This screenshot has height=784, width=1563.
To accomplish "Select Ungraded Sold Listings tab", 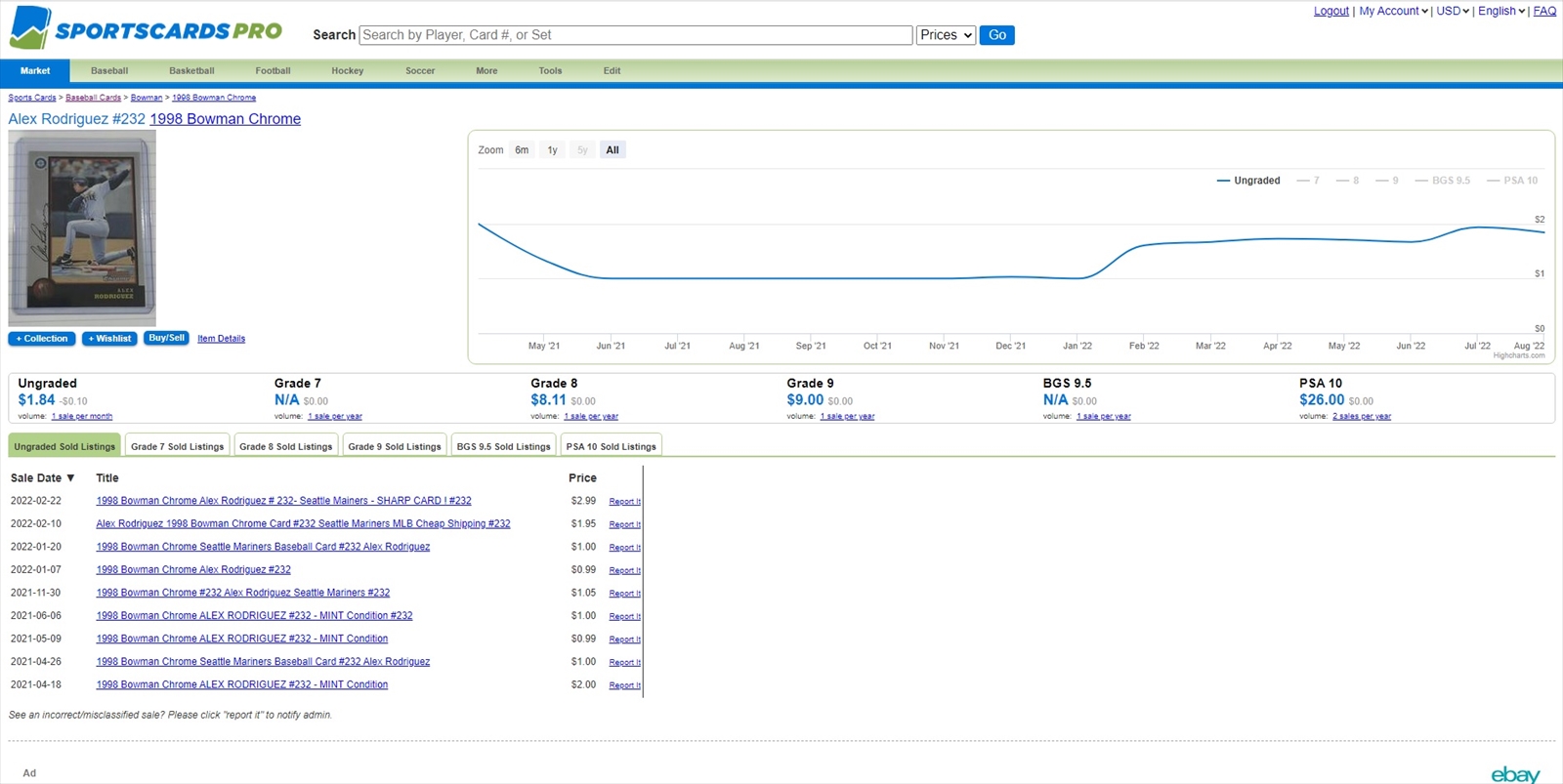I will 64,445.
